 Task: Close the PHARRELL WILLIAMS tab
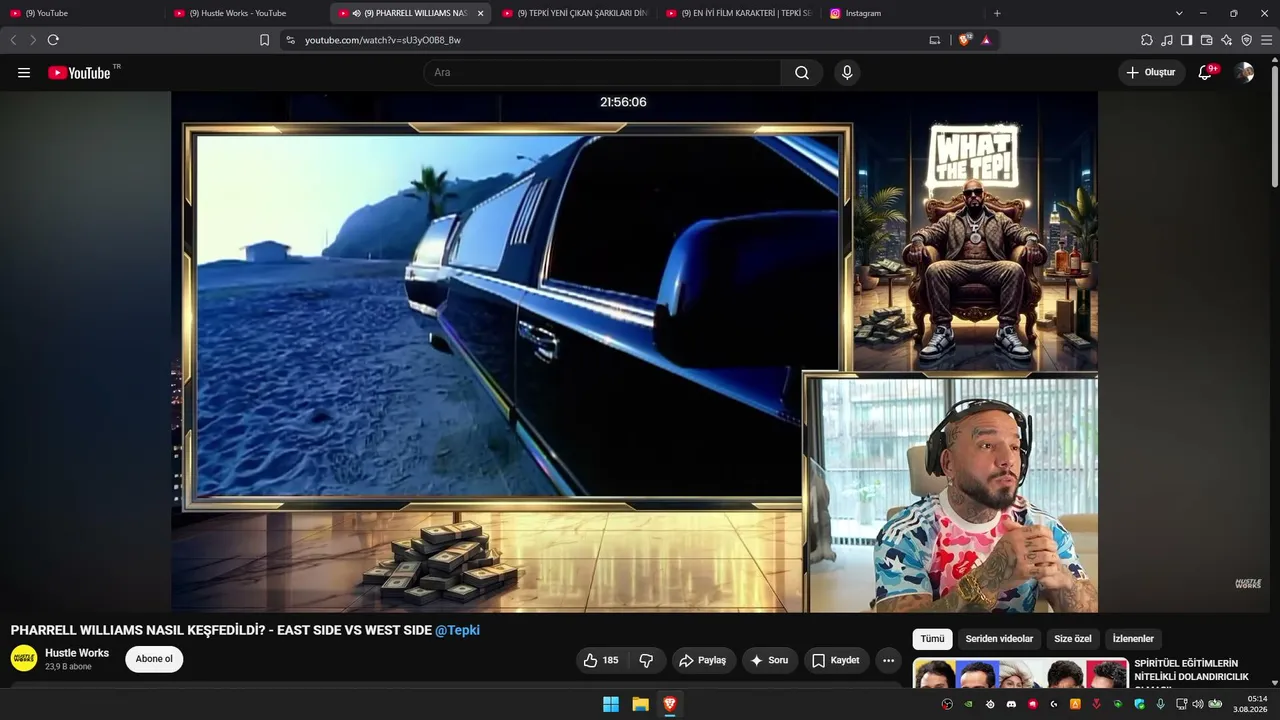(480, 13)
